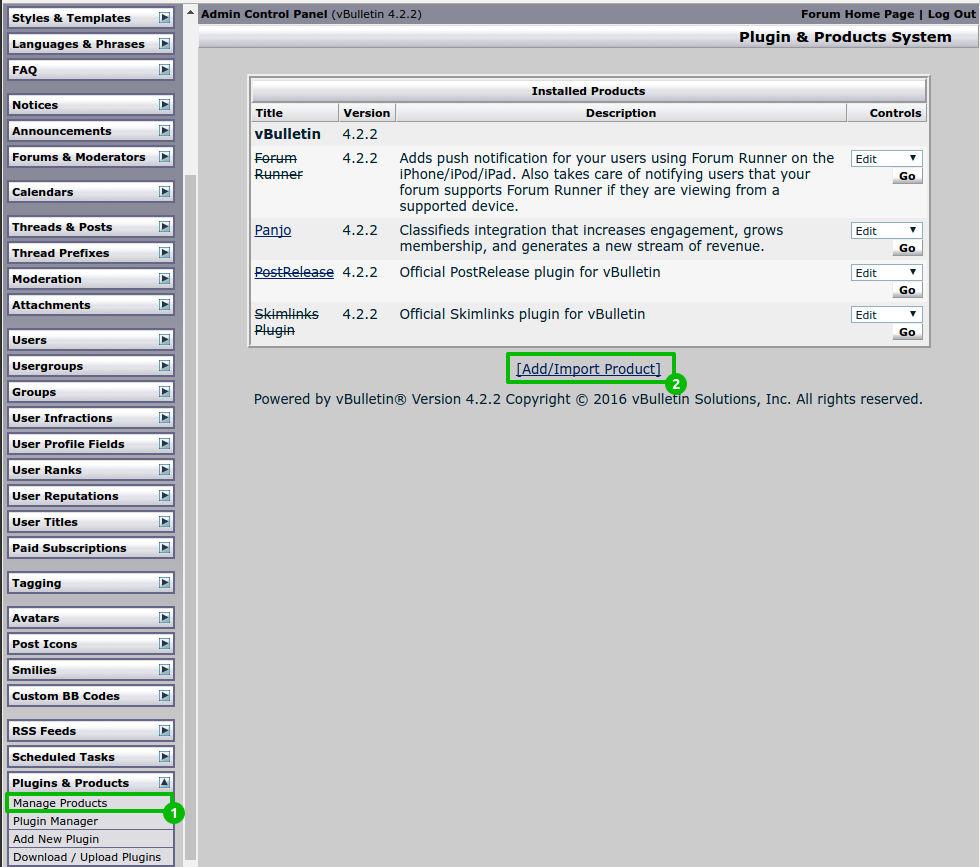Click Go button for PostRelease

[907, 290]
